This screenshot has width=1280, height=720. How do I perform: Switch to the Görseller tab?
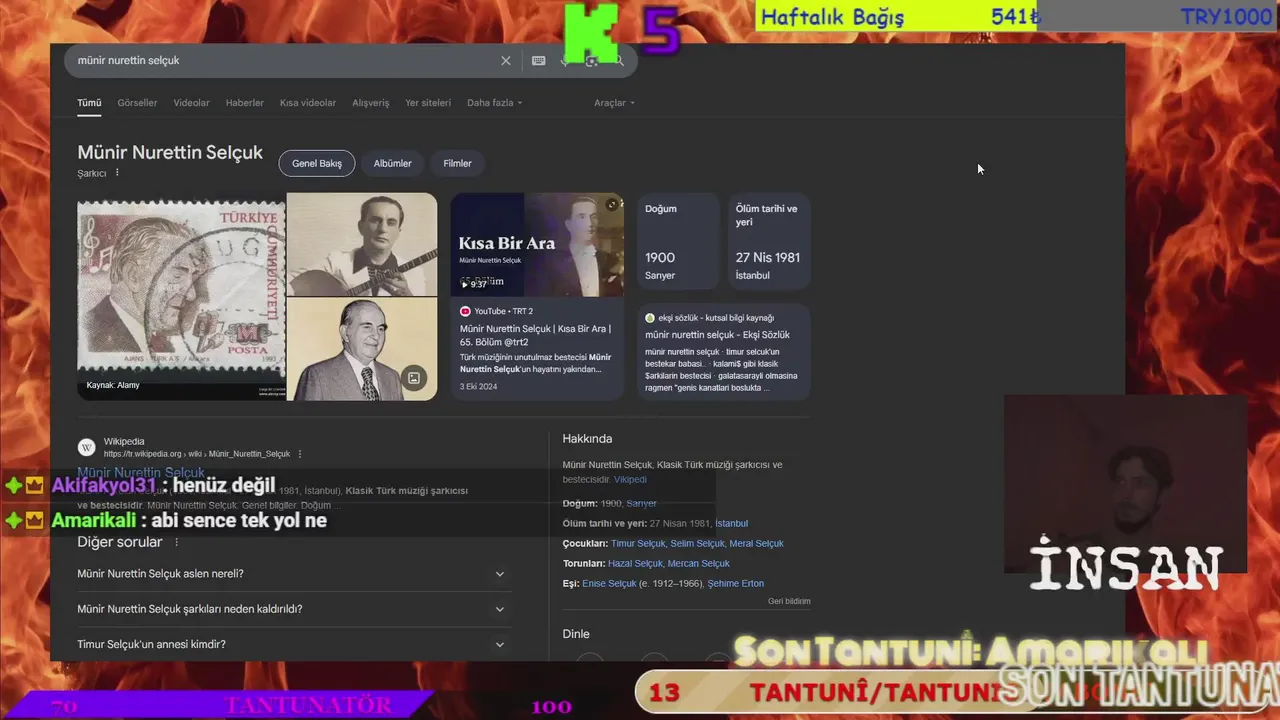click(137, 103)
